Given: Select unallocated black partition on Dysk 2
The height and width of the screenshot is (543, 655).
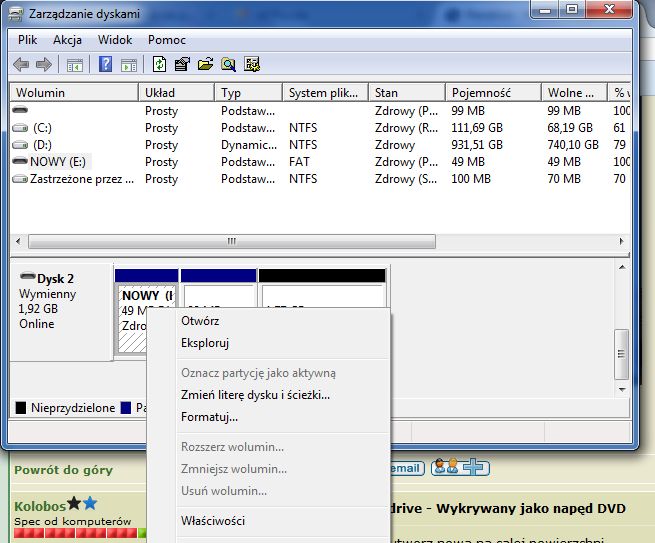Looking at the screenshot, I should [322, 288].
